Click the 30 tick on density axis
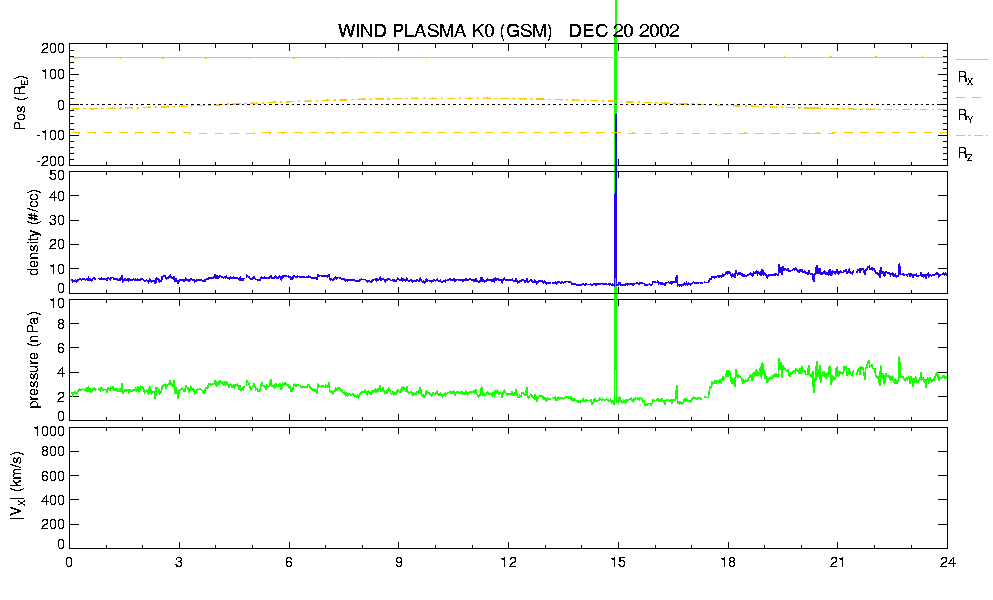The image size is (993, 600). tap(57, 220)
